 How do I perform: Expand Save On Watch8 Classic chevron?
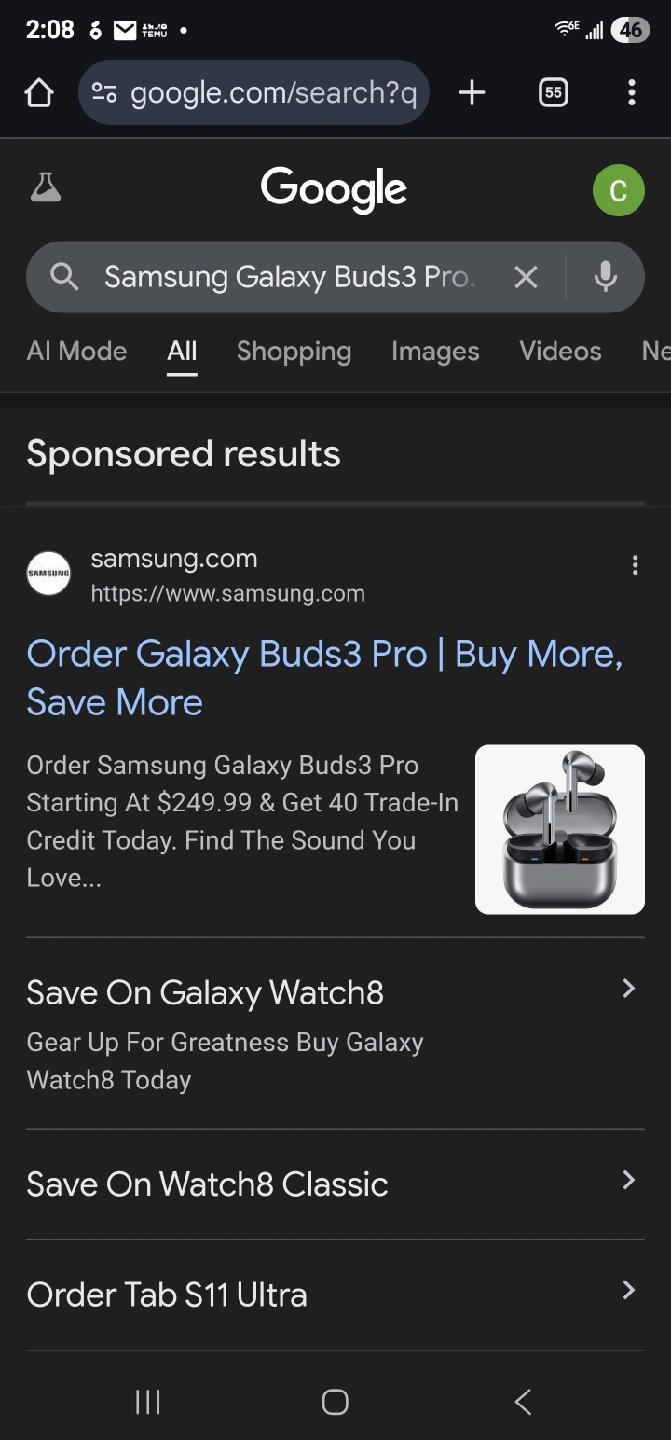tap(628, 1180)
